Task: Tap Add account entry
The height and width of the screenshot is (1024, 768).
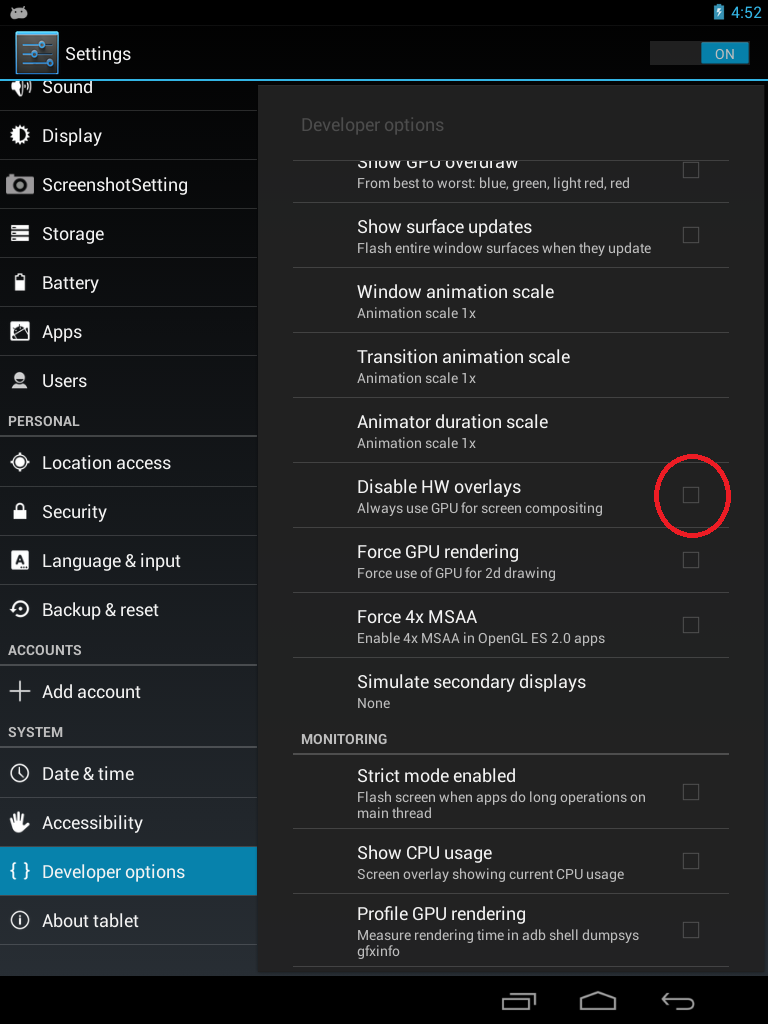Action: point(91,692)
